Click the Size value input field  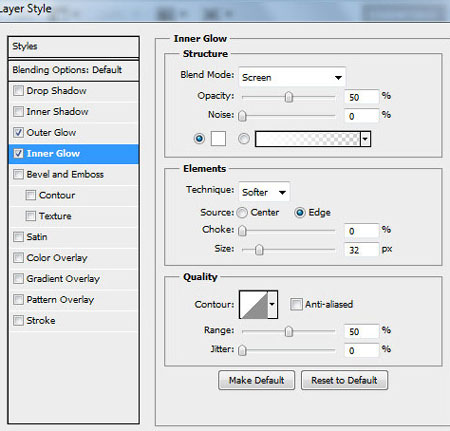click(361, 250)
